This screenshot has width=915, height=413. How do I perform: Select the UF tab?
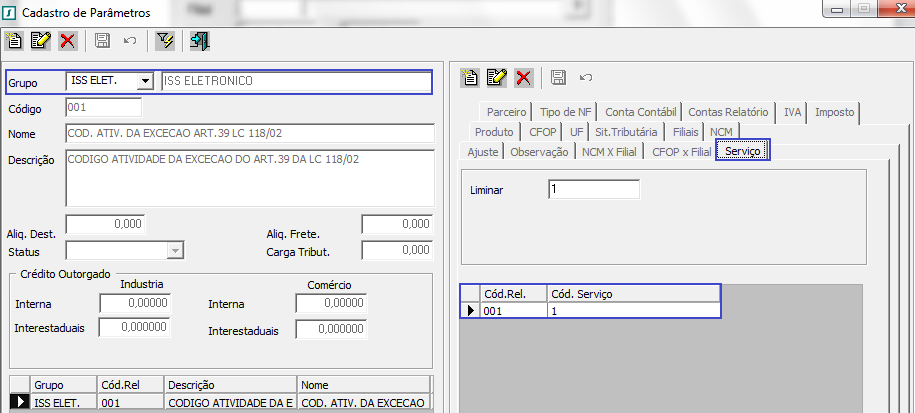coord(577,132)
